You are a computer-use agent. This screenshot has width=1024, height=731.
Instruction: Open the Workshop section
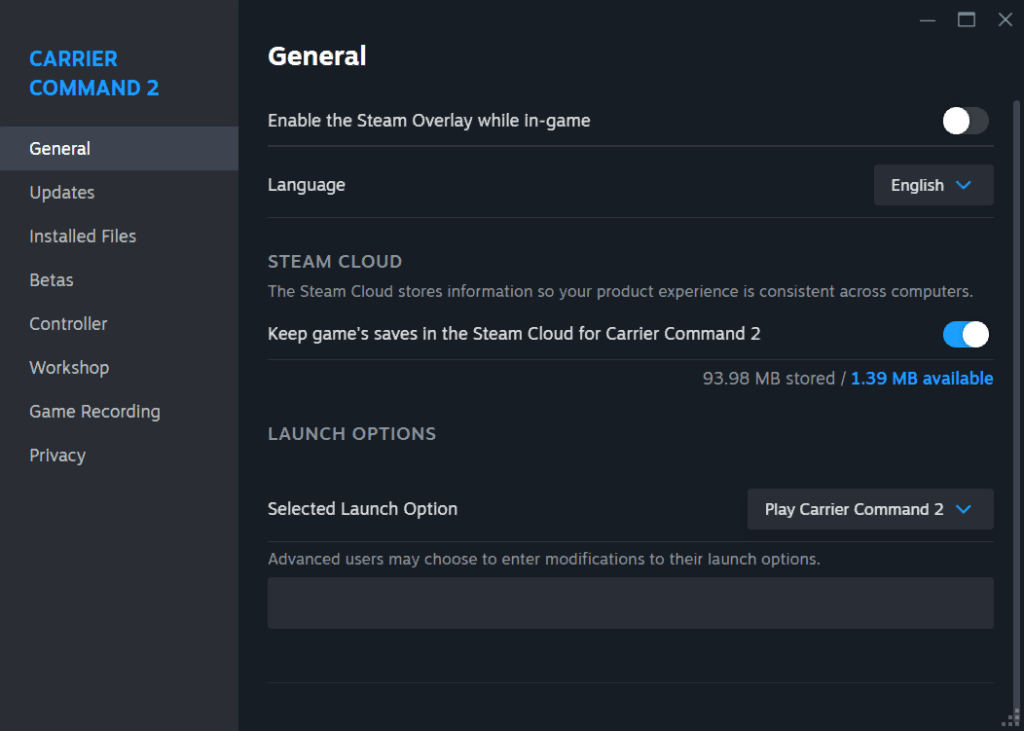coord(69,368)
